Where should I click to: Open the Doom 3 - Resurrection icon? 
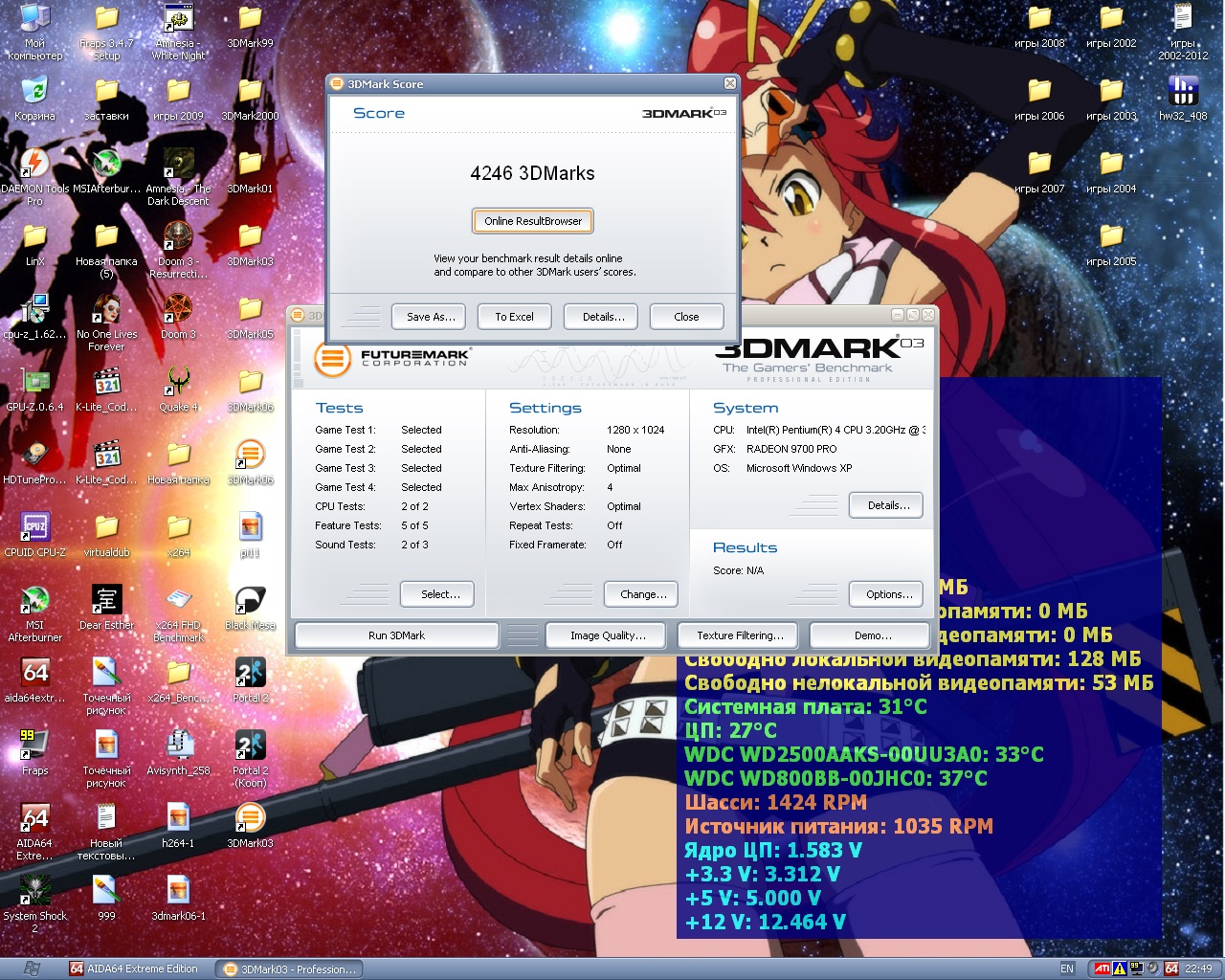pos(178,250)
